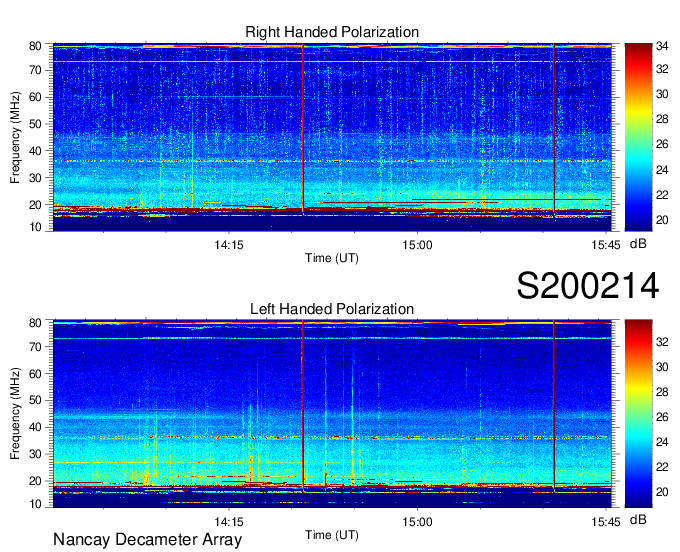Click second red vertical line in Right Handed plot
The image size is (680, 552).
(554, 129)
